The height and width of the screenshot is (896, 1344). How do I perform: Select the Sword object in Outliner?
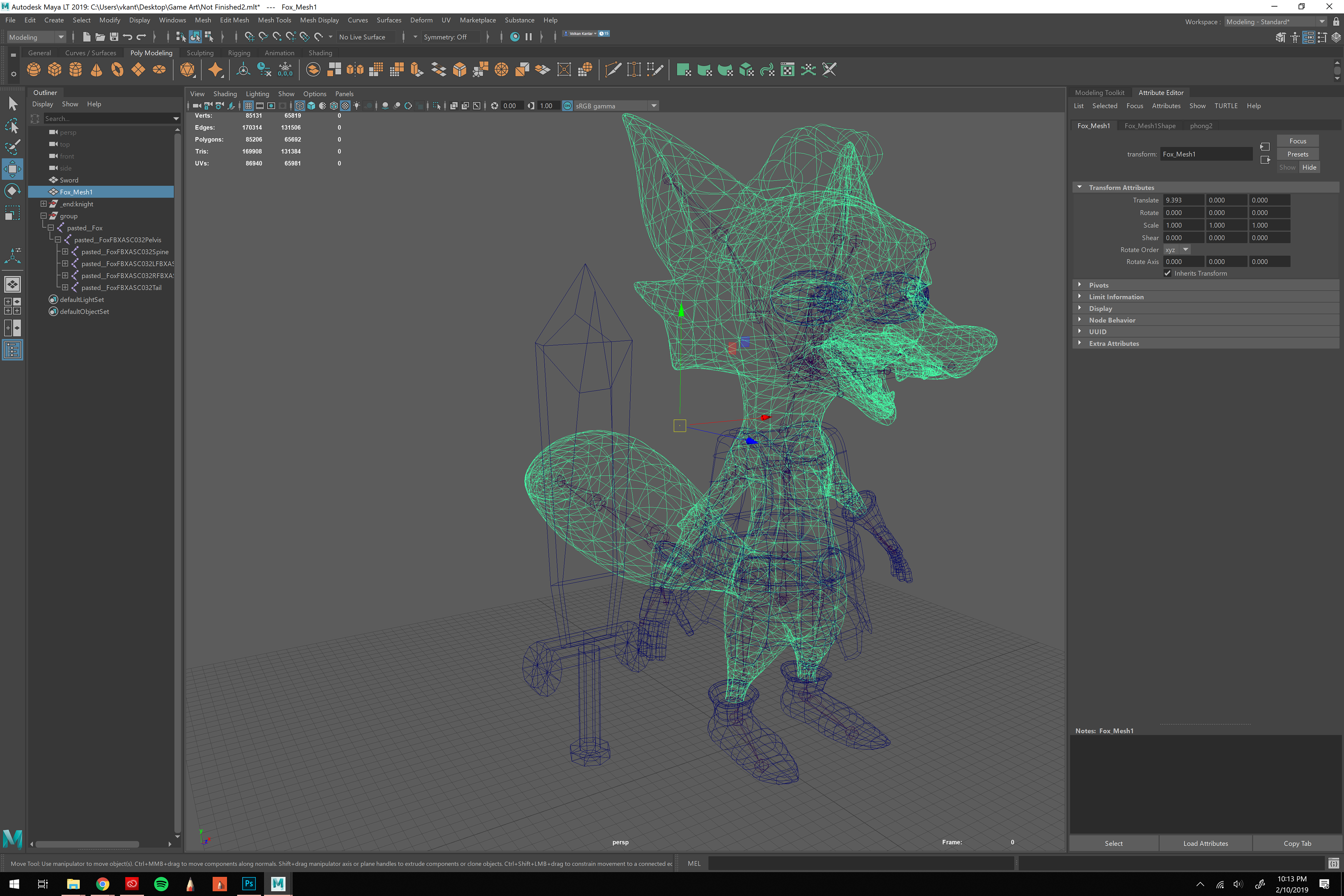pyautogui.click(x=69, y=180)
